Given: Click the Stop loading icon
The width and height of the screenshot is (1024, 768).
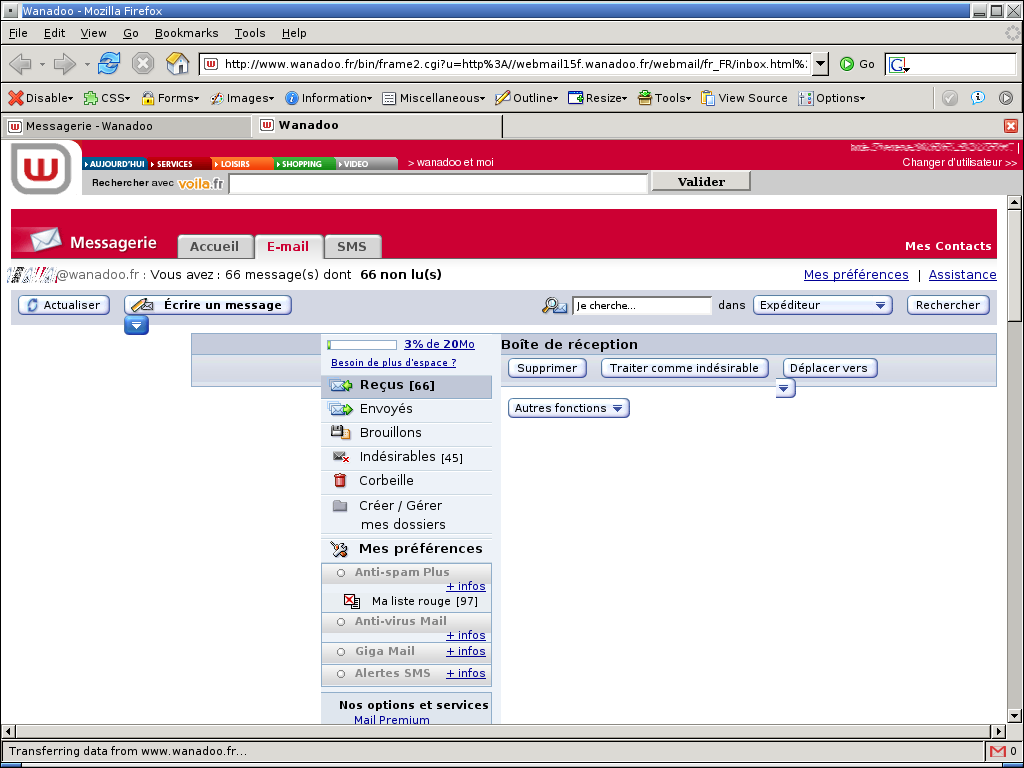Looking at the screenshot, I should tap(142, 63).
